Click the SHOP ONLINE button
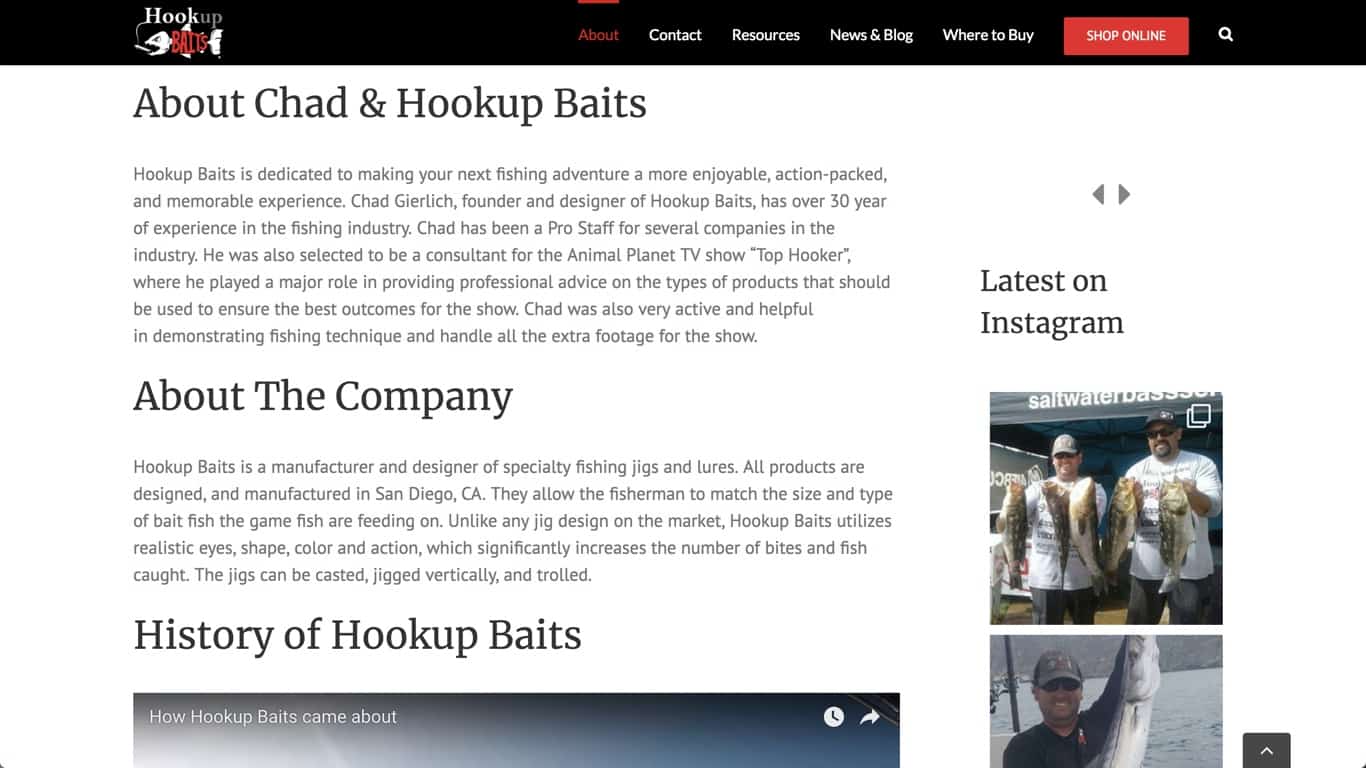1366x768 pixels. point(1126,36)
